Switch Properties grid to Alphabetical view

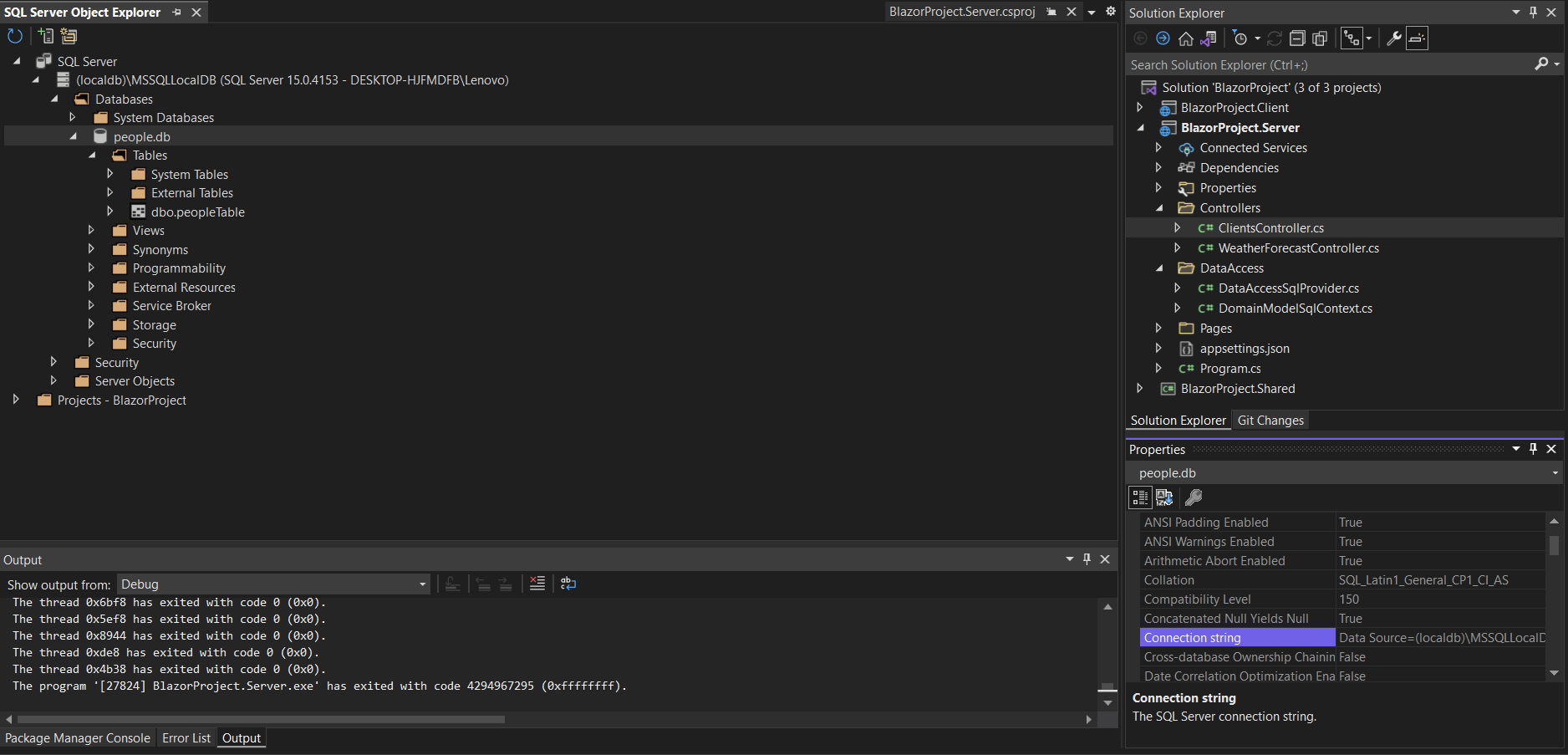(1164, 497)
